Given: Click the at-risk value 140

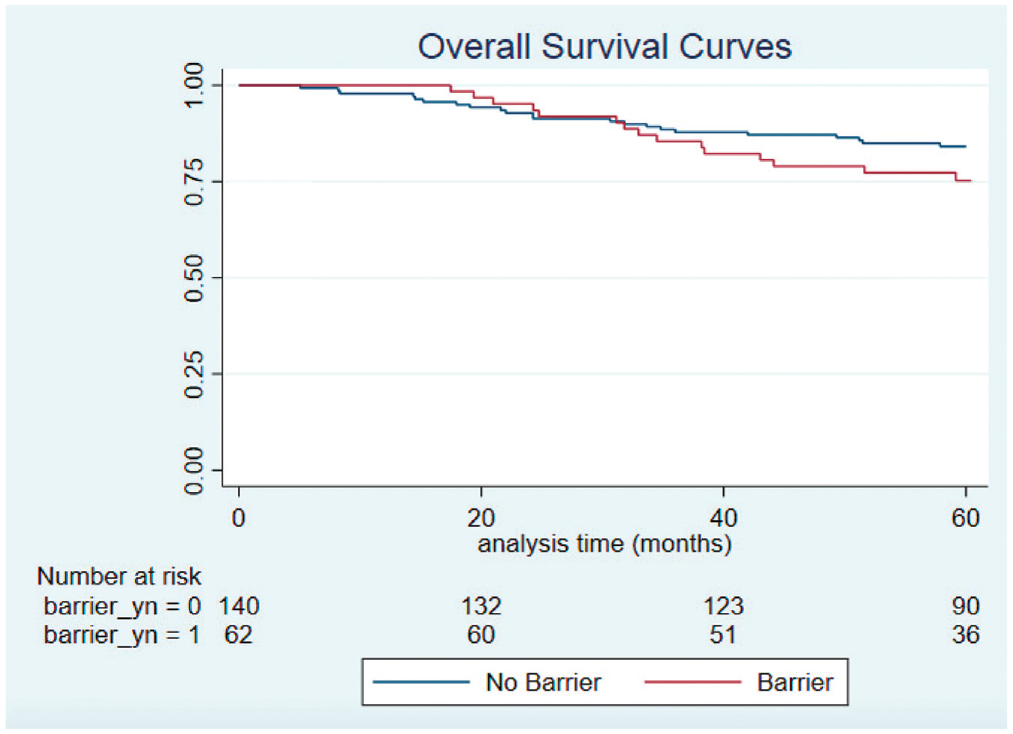Looking at the screenshot, I should click(x=238, y=606).
